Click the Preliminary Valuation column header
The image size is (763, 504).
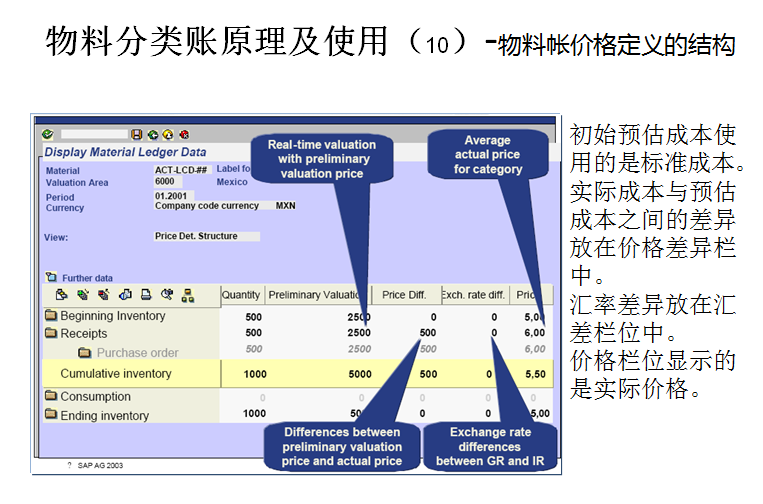pyautogui.click(x=316, y=295)
